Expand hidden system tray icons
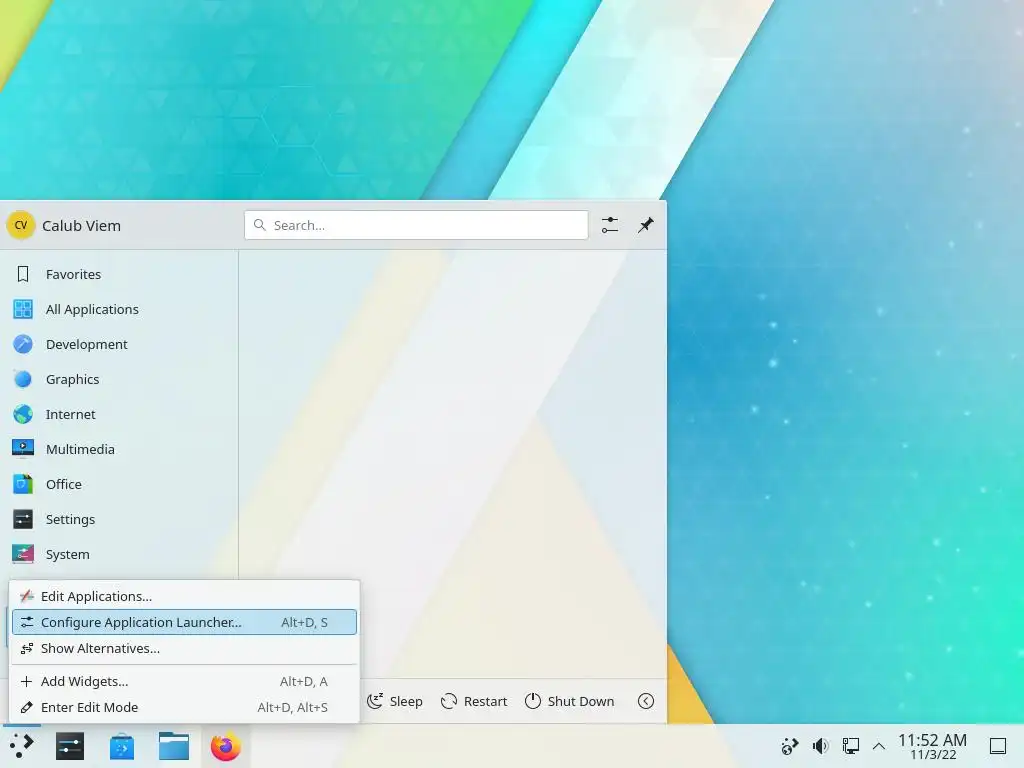Screen dimensions: 1024x768 click(879, 746)
